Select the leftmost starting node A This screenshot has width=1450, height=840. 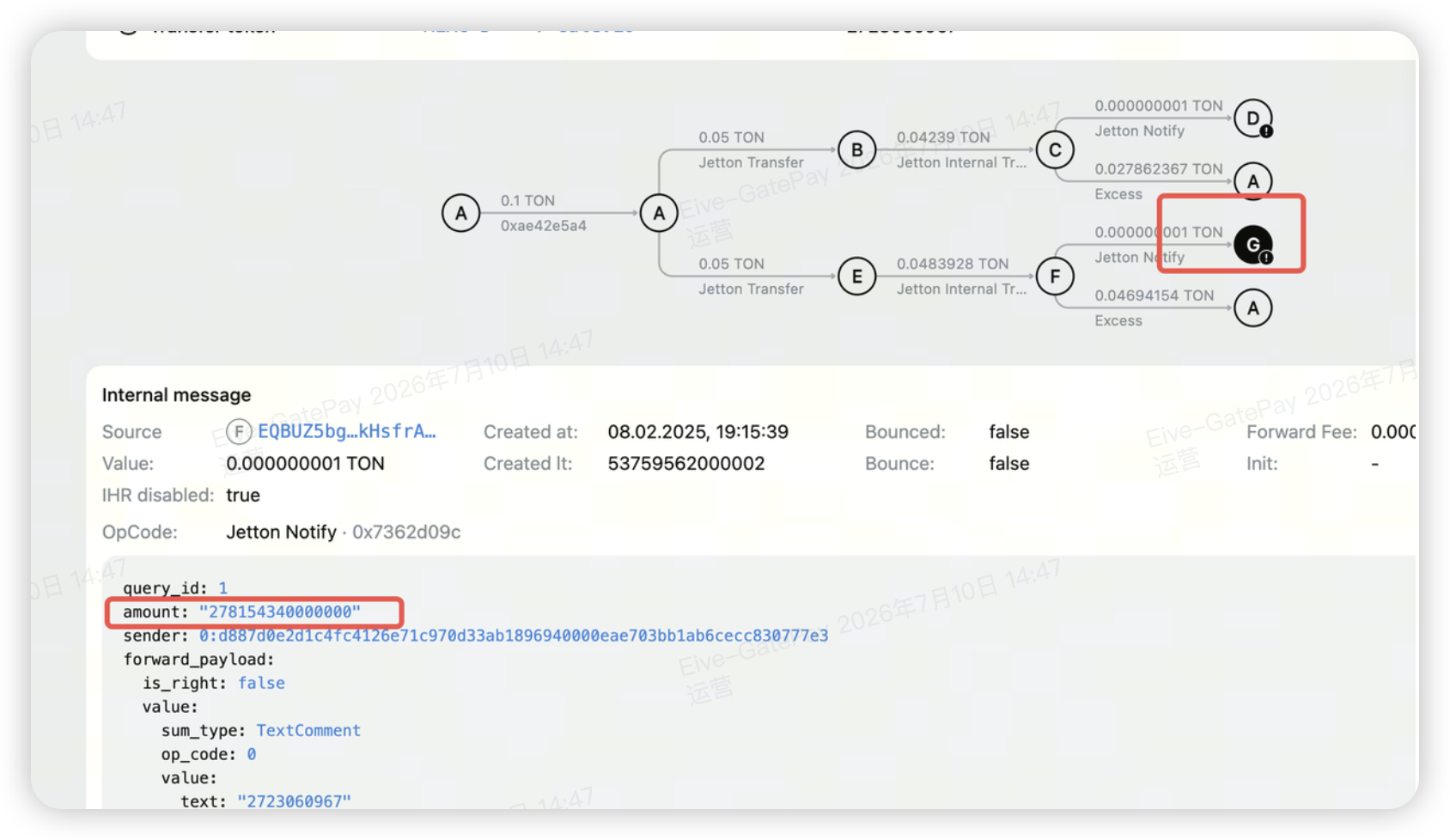click(x=461, y=213)
